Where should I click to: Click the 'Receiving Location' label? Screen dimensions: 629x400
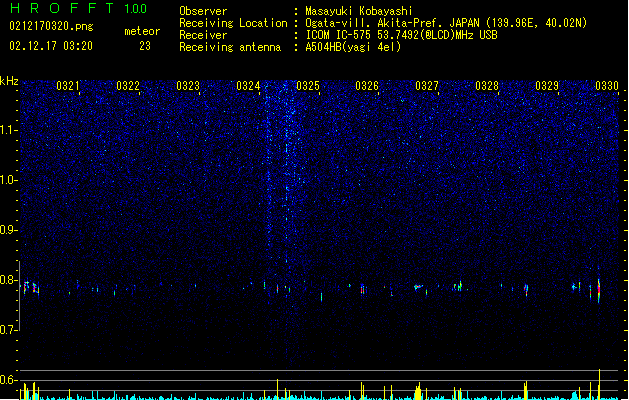tap(233, 23)
